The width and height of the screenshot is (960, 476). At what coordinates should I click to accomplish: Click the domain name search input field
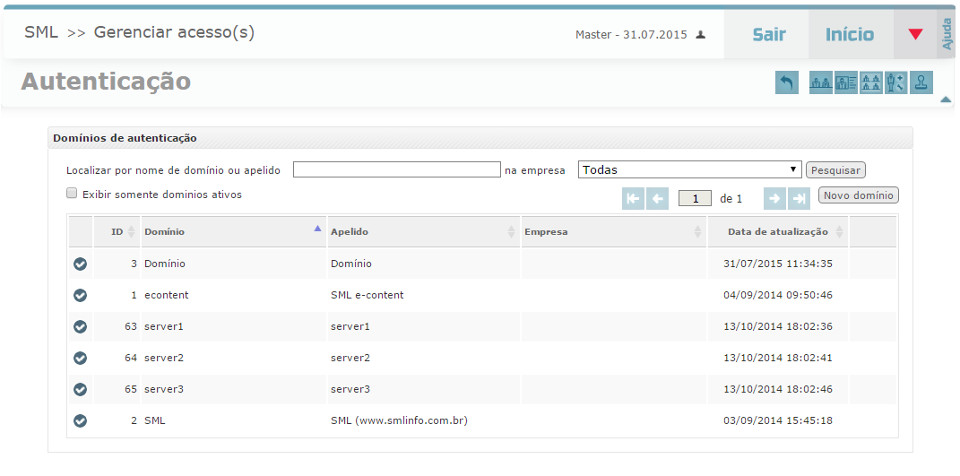tap(396, 170)
